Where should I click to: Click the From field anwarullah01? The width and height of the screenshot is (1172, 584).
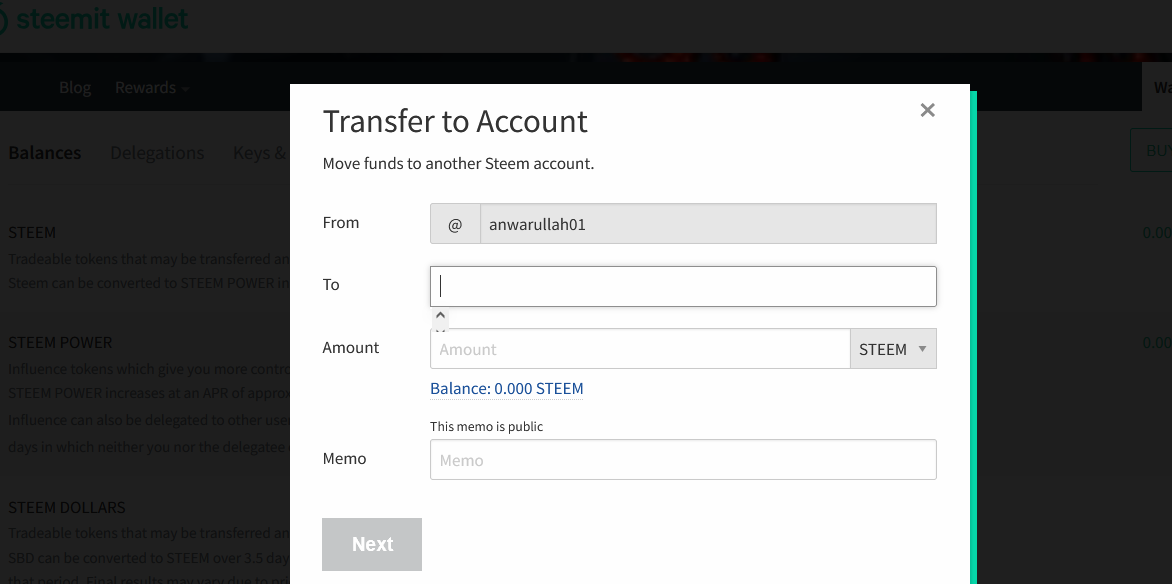pos(708,224)
